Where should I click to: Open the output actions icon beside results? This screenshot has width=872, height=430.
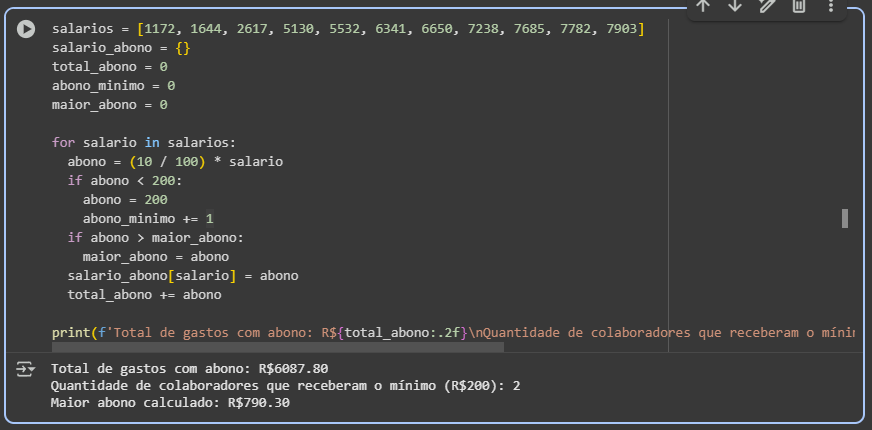[25, 369]
